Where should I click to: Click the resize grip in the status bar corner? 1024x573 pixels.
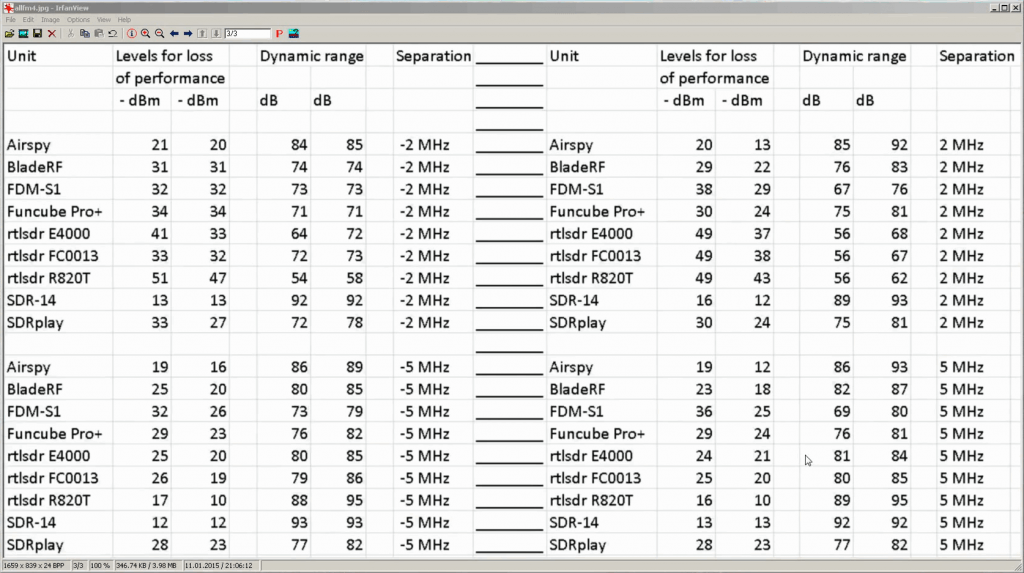tap(1017, 566)
